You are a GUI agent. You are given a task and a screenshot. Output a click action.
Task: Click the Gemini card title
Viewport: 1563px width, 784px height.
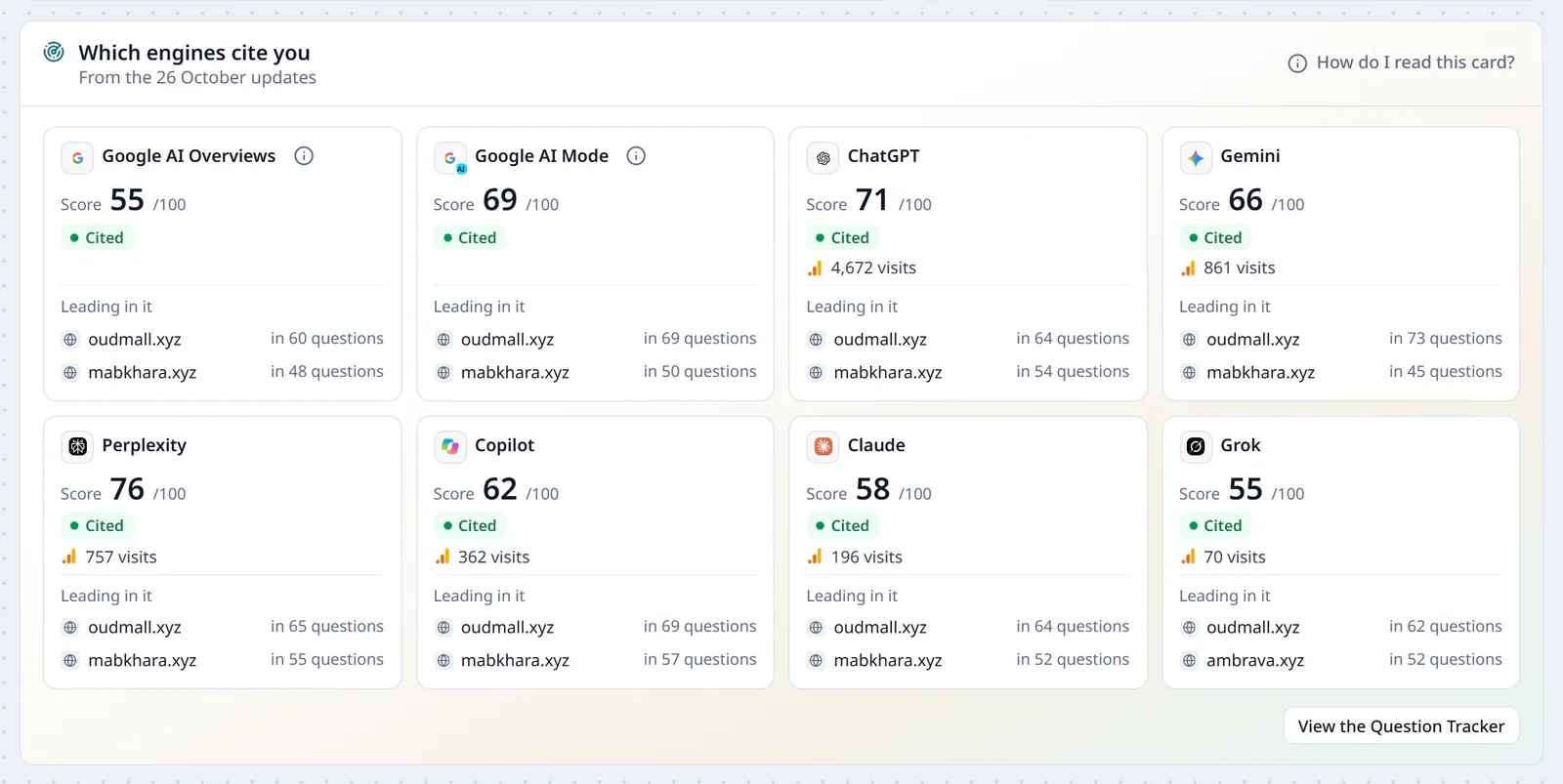pos(1249,156)
